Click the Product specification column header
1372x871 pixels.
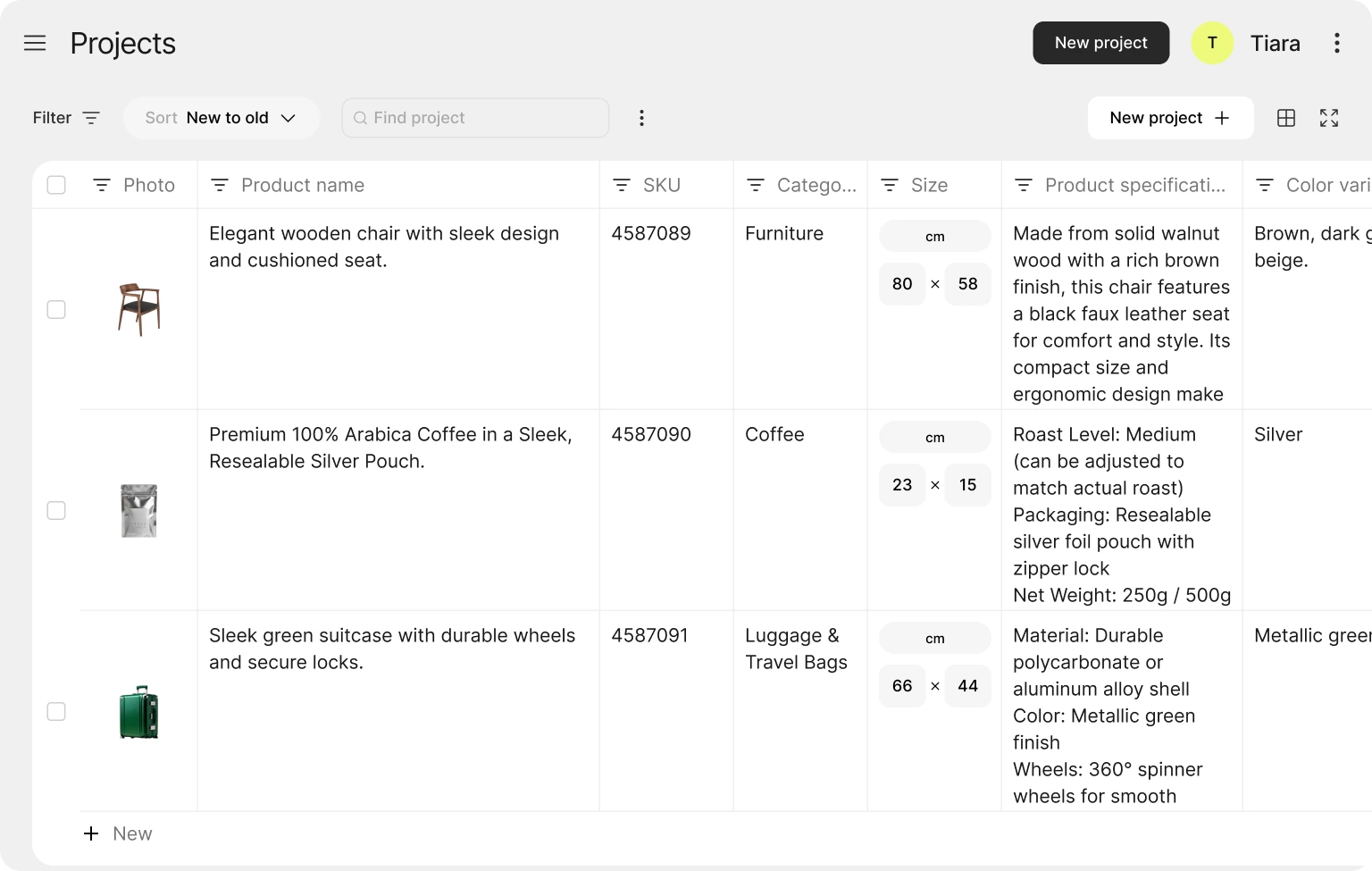pos(1134,185)
